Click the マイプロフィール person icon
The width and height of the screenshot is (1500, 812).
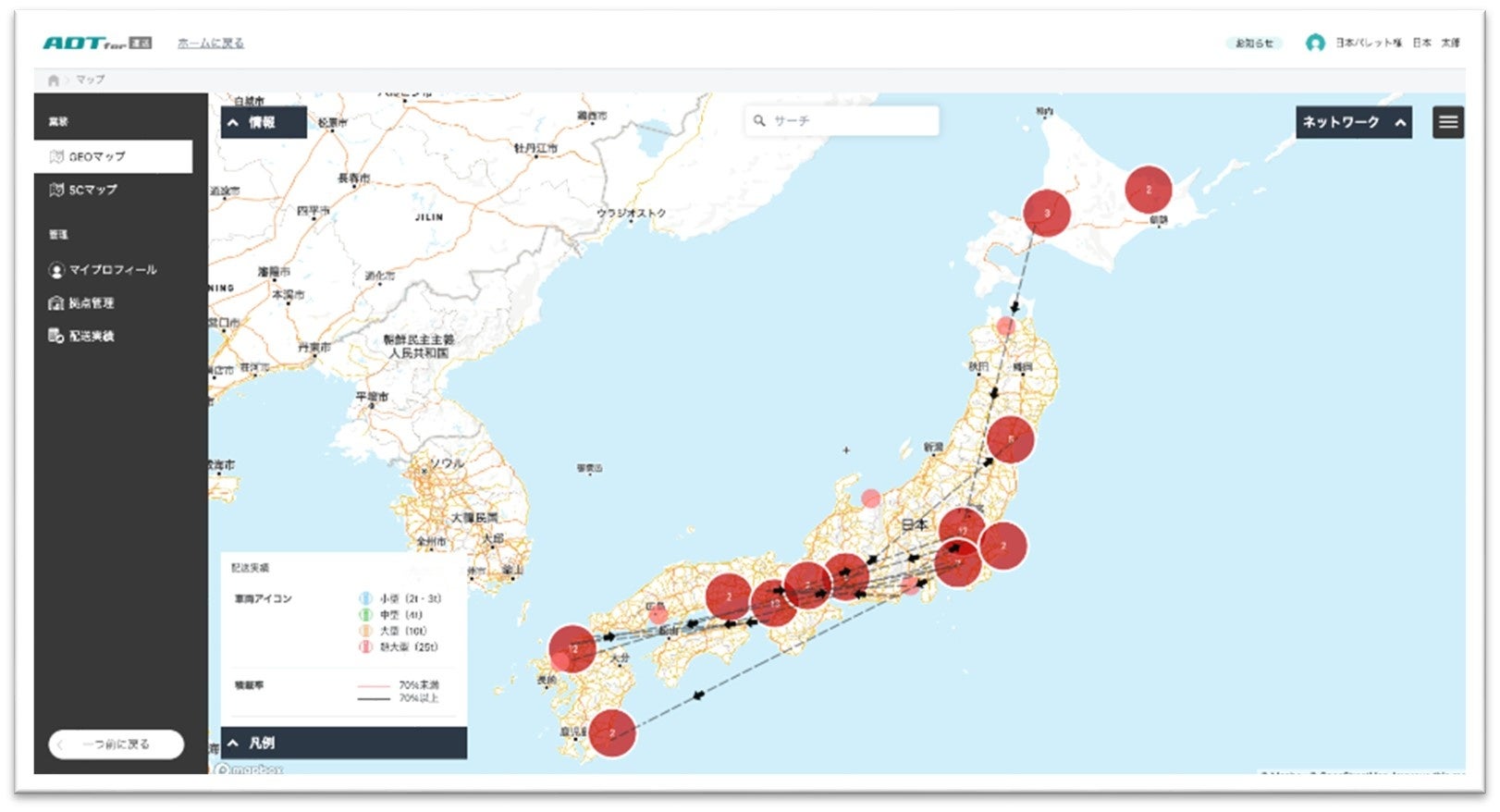click(56, 270)
